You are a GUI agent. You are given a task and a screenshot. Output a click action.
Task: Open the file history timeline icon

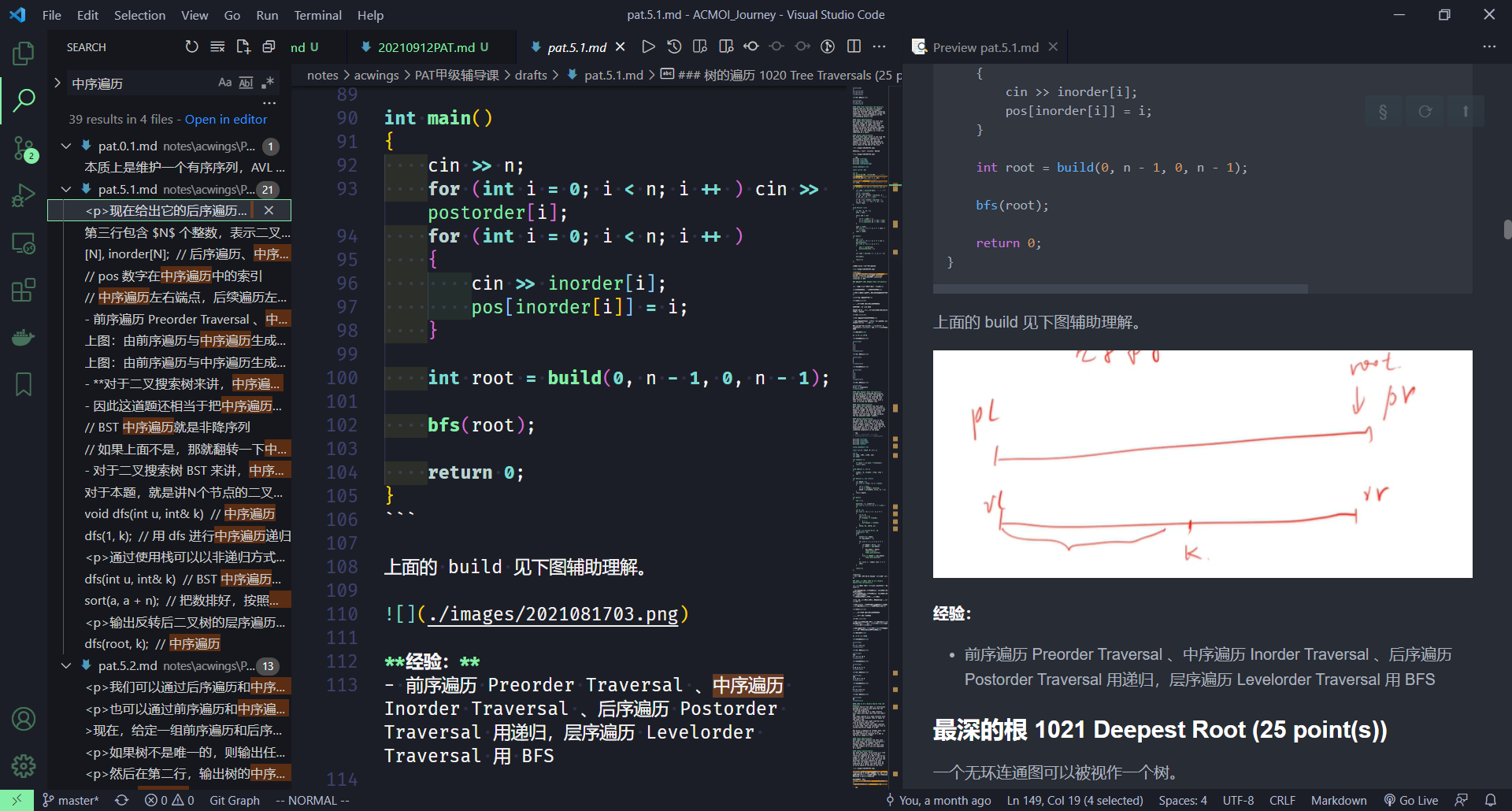(674, 47)
